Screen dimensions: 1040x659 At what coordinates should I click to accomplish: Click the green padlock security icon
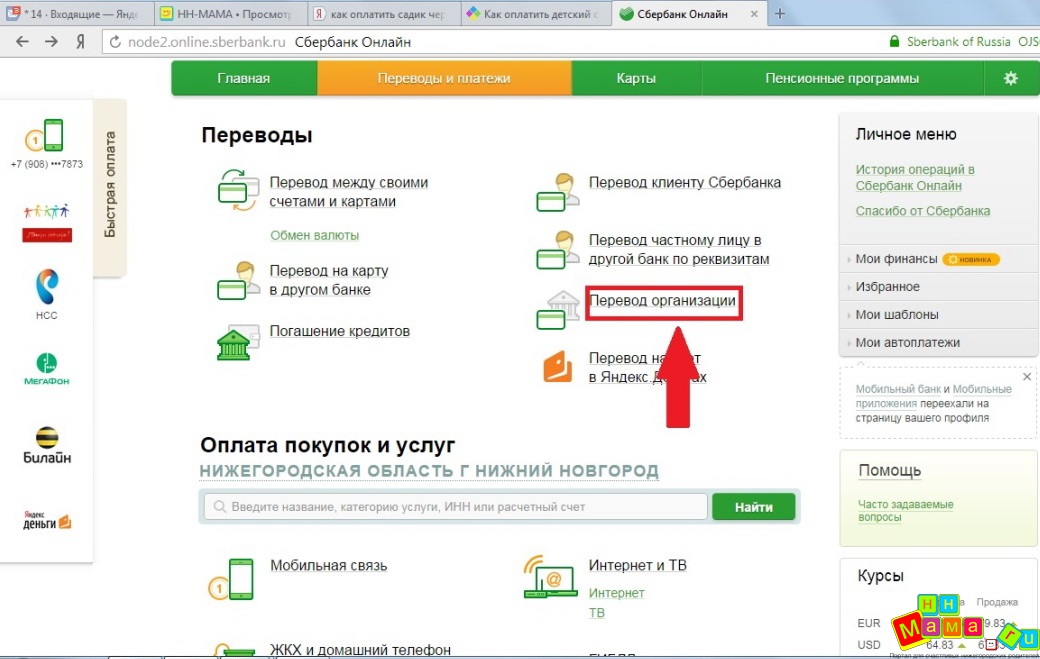[894, 42]
